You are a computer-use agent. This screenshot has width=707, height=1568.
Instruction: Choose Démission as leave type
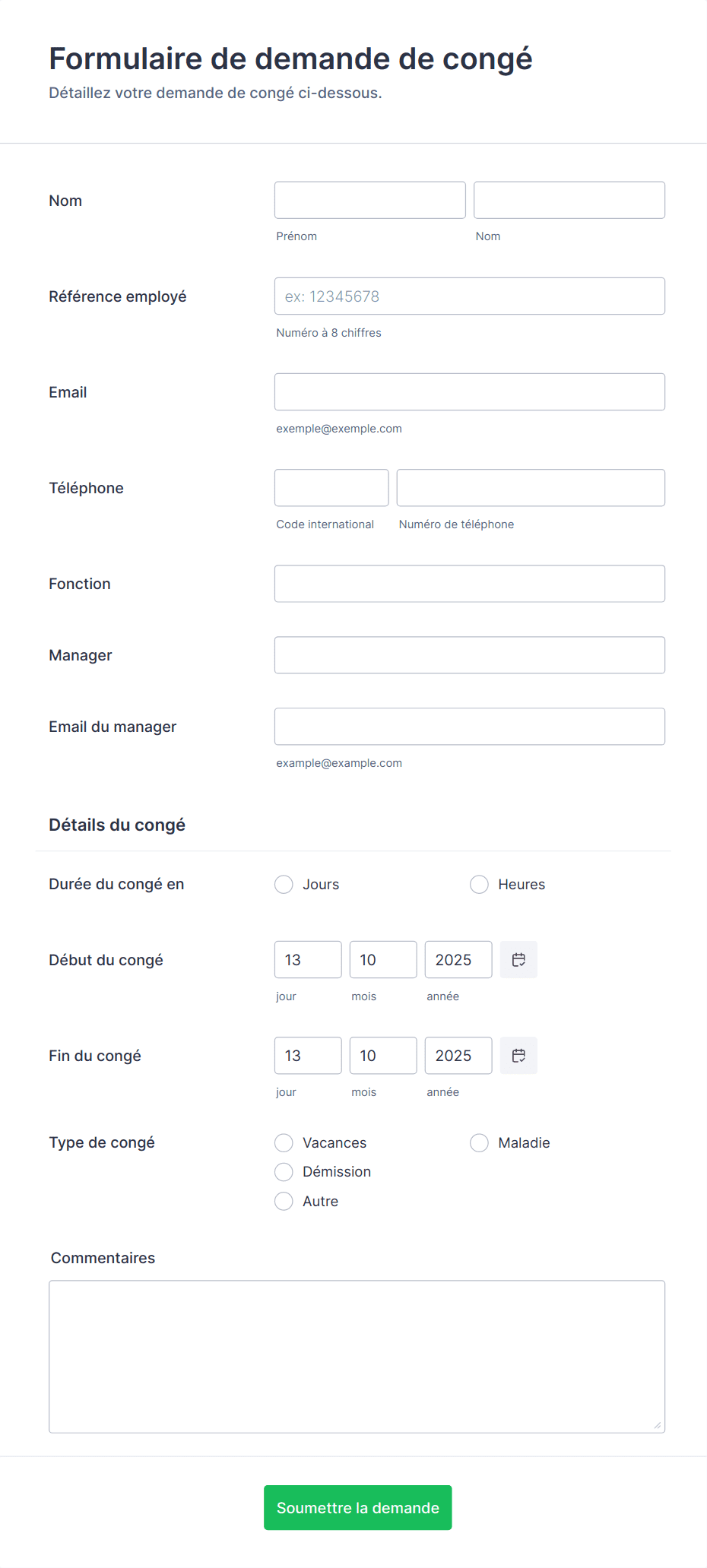click(x=284, y=1172)
